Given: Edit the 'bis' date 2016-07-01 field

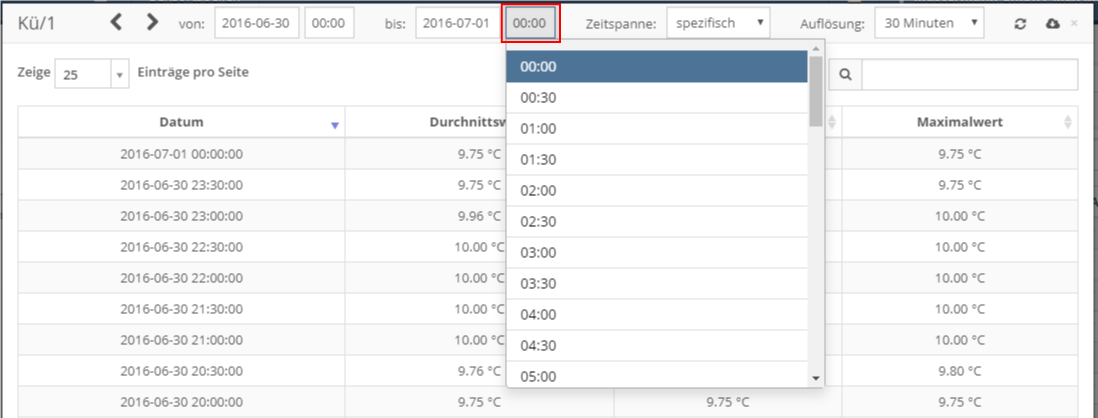Looking at the screenshot, I should tap(458, 23).
